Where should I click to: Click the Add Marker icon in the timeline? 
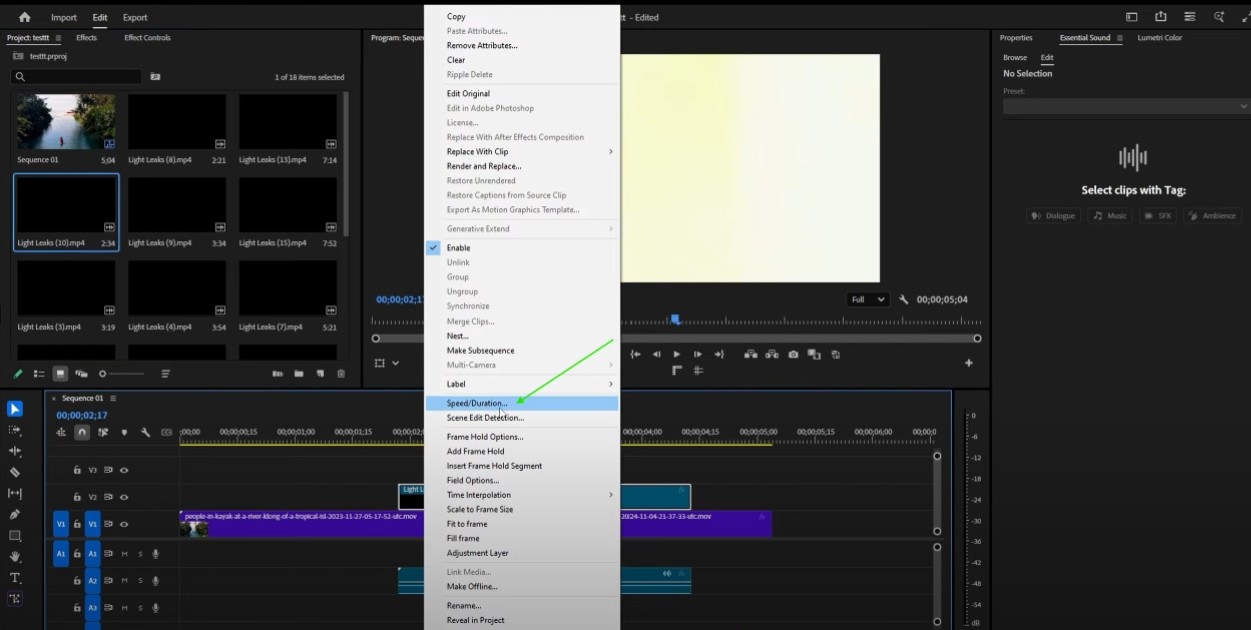coord(124,432)
